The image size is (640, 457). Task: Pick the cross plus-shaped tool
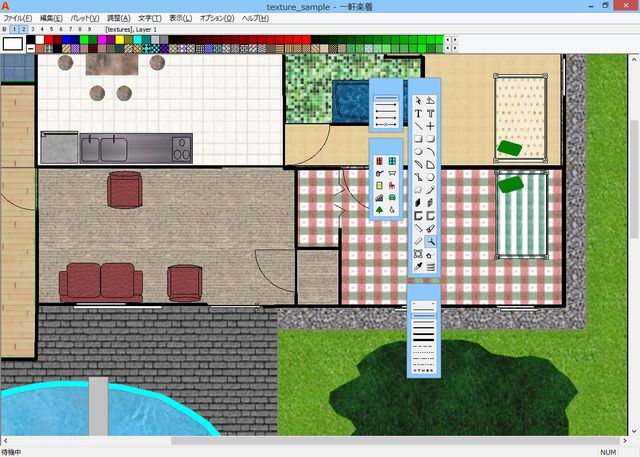point(430,126)
